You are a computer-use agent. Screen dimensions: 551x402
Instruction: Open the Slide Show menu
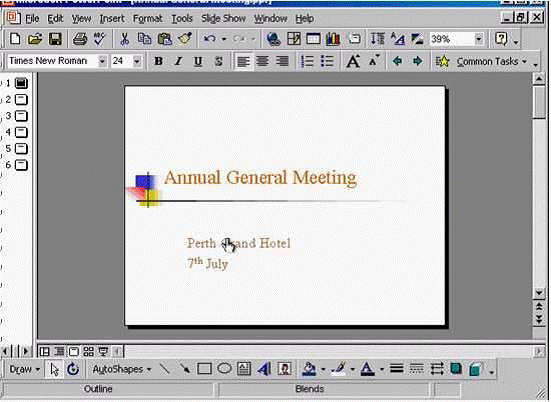click(x=223, y=18)
